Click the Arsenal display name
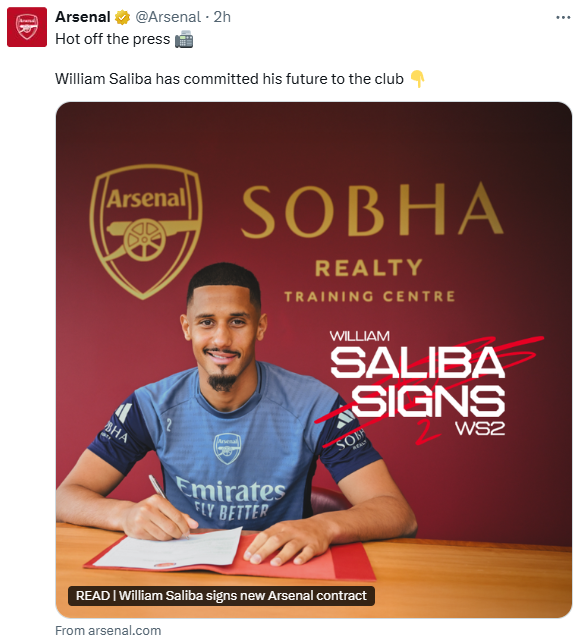The width and height of the screenshot is (585, 644). point(83,17)
